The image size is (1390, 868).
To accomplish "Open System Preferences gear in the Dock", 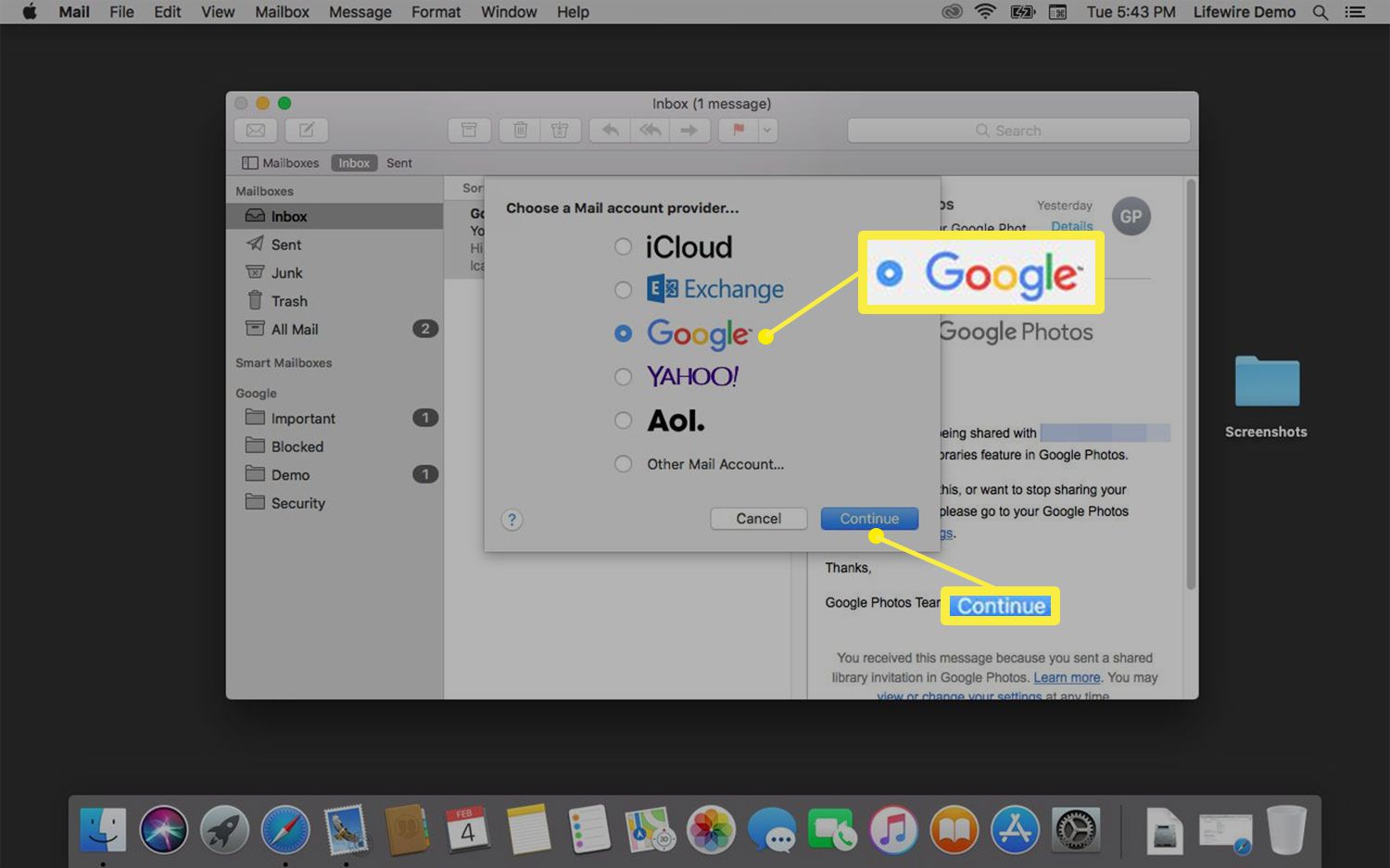I will coord(1076,829).
